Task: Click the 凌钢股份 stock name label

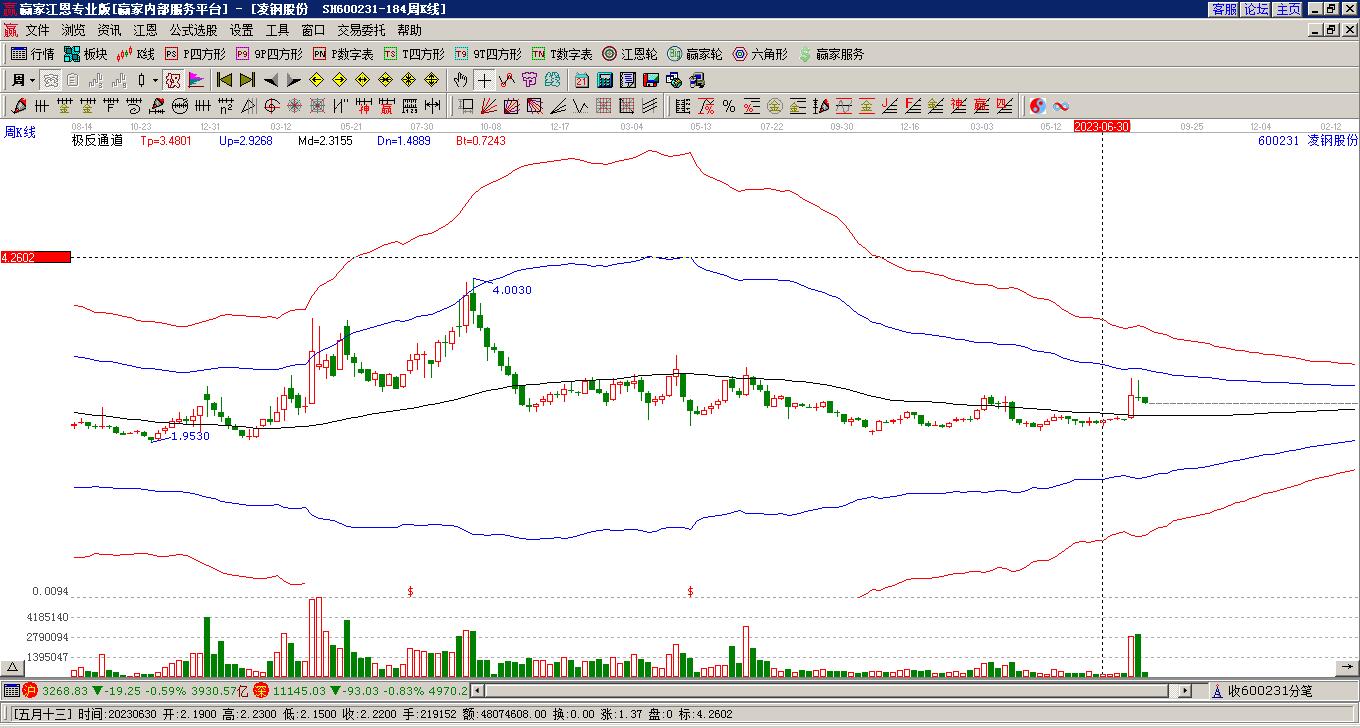Action: [x=1333, y=141]
